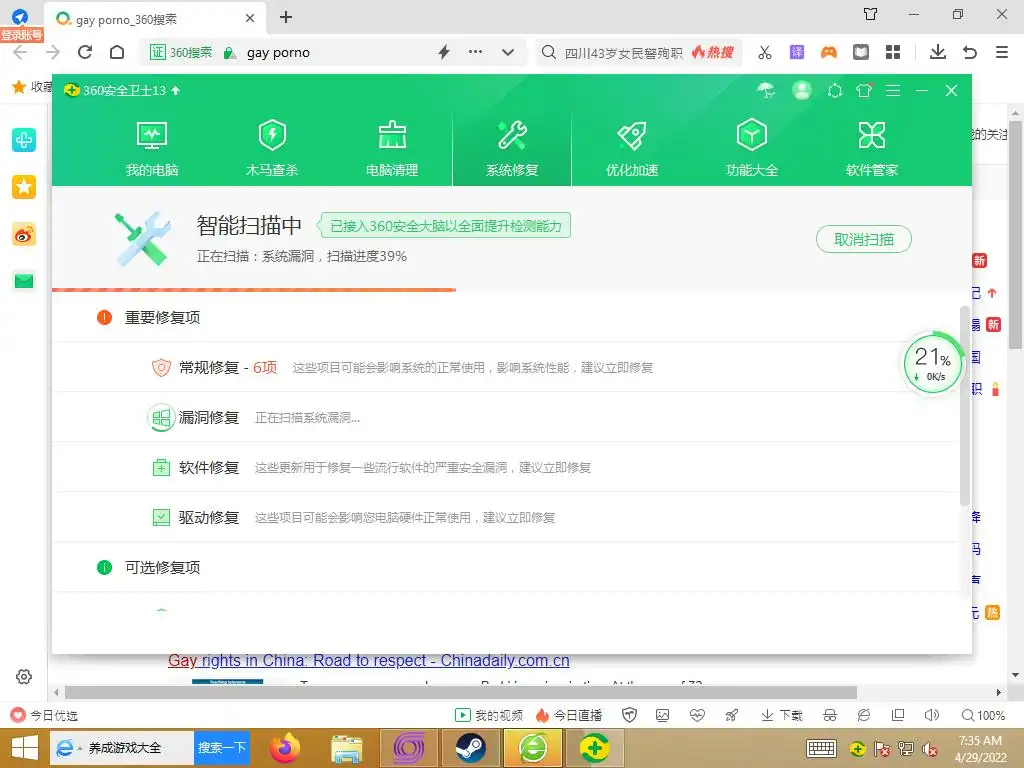Screen dimensions: 1024x768
Task: Open Steam from taskbar
Action: (470, 748)
